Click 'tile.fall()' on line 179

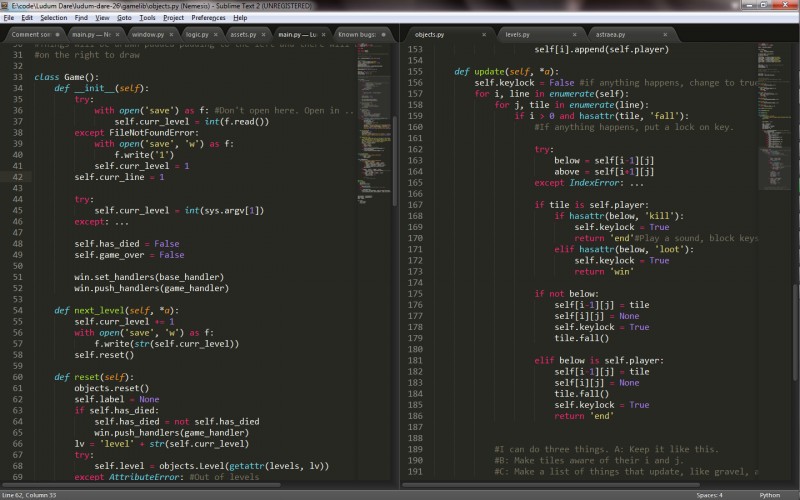582,338
